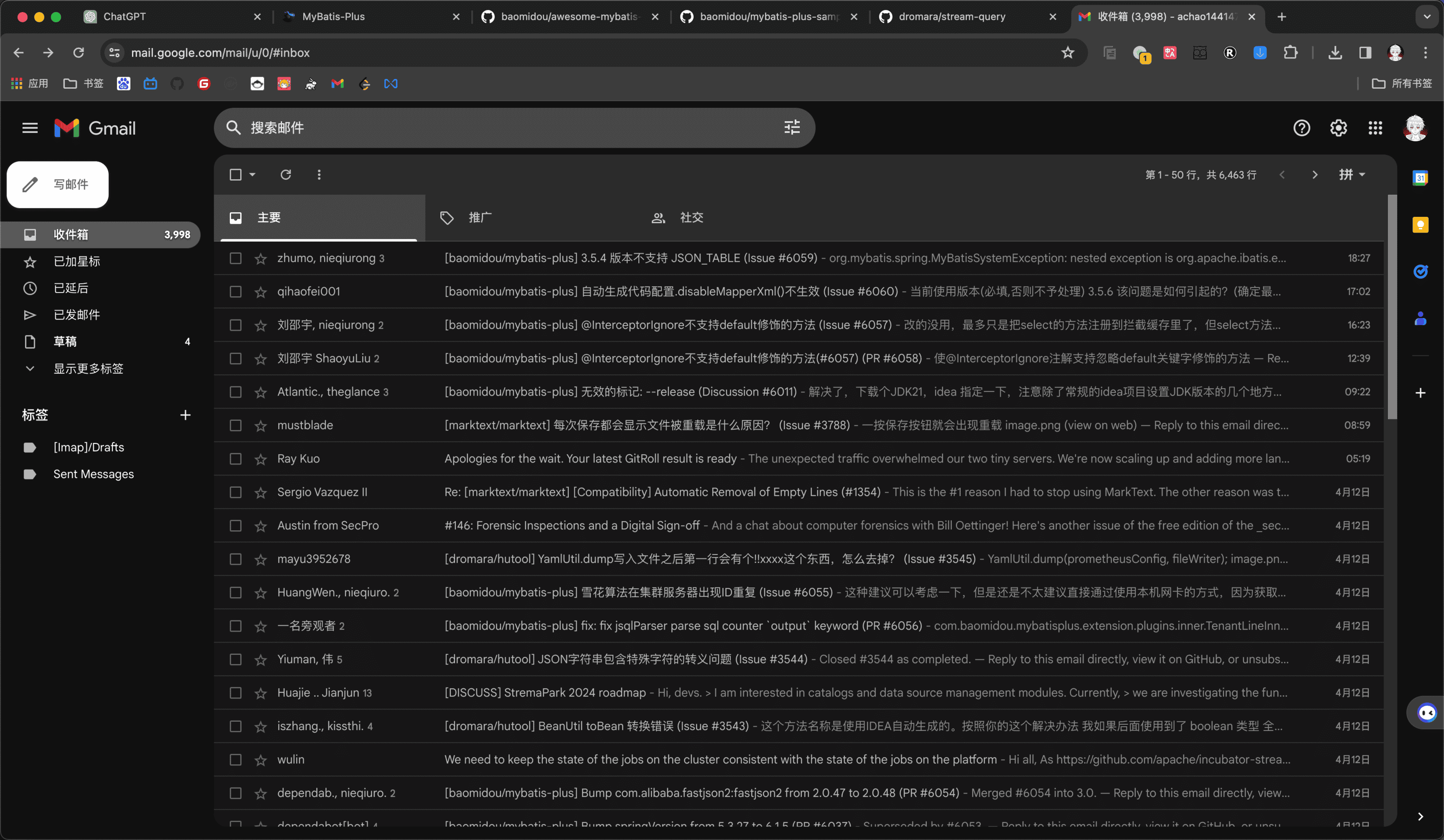
Task: Switch to the 推广 tab
Action: 480,218
